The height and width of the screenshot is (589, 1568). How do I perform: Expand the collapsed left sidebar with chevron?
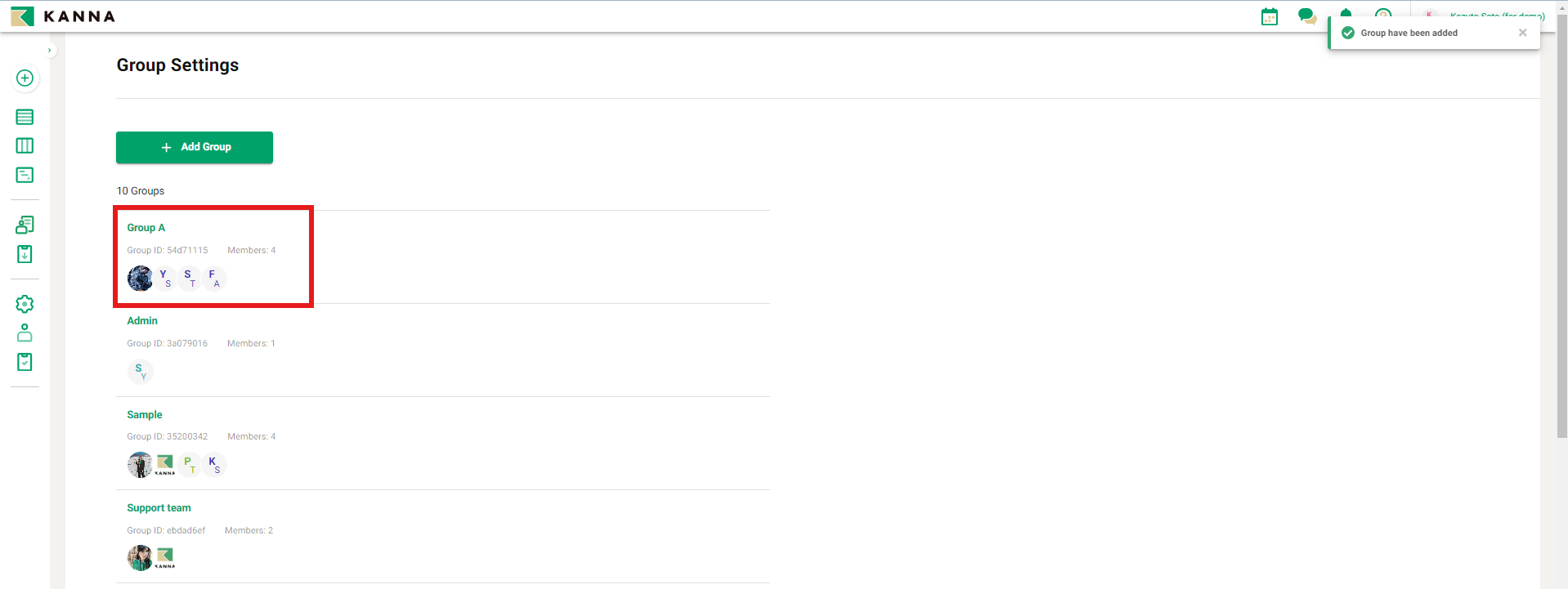click(50, 51)
